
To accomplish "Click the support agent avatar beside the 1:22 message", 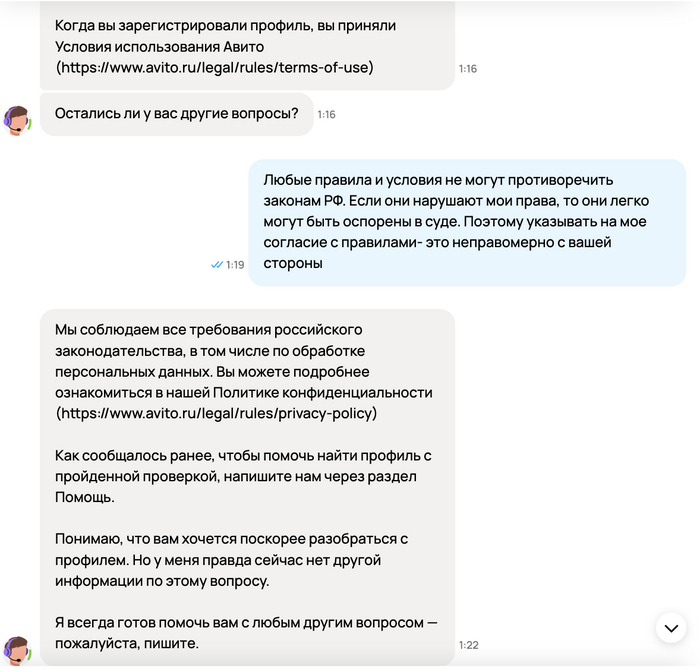I will [x=17, y=650].
